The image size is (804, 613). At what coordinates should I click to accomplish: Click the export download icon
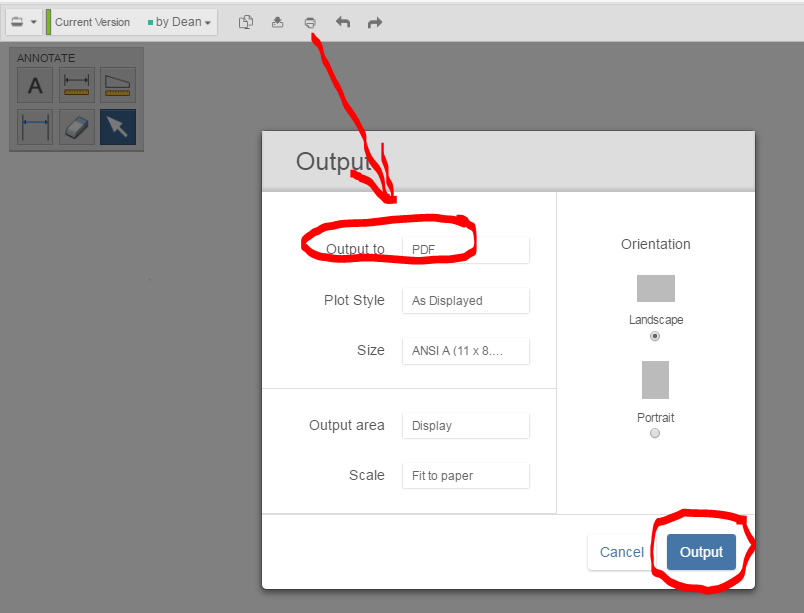pyautogui.click(x=277, y=22)
